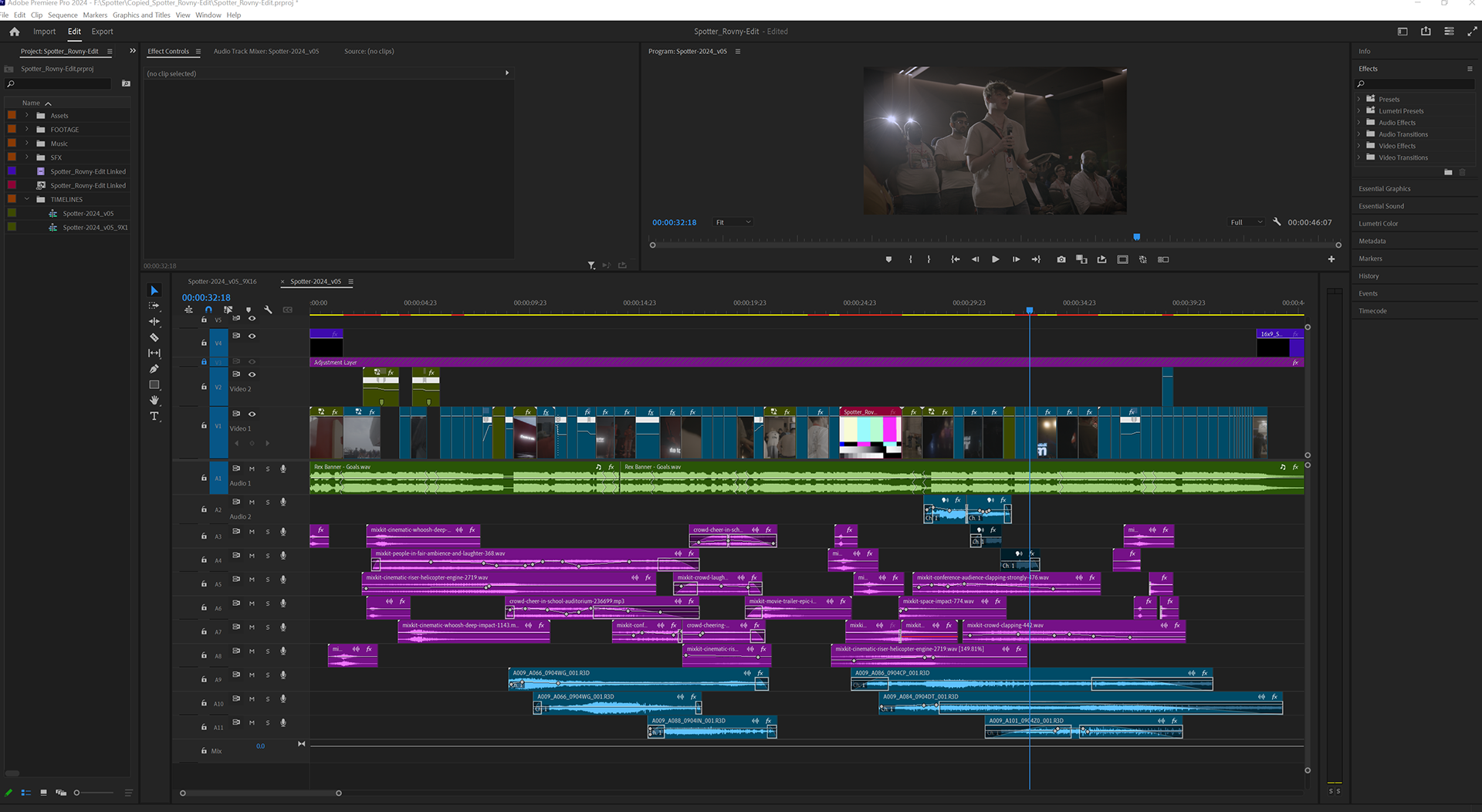Image resolution: width=1482 pixels, height=812 pixels.
Task: Open Graphics and Titles menu
Action: (141, 15)
